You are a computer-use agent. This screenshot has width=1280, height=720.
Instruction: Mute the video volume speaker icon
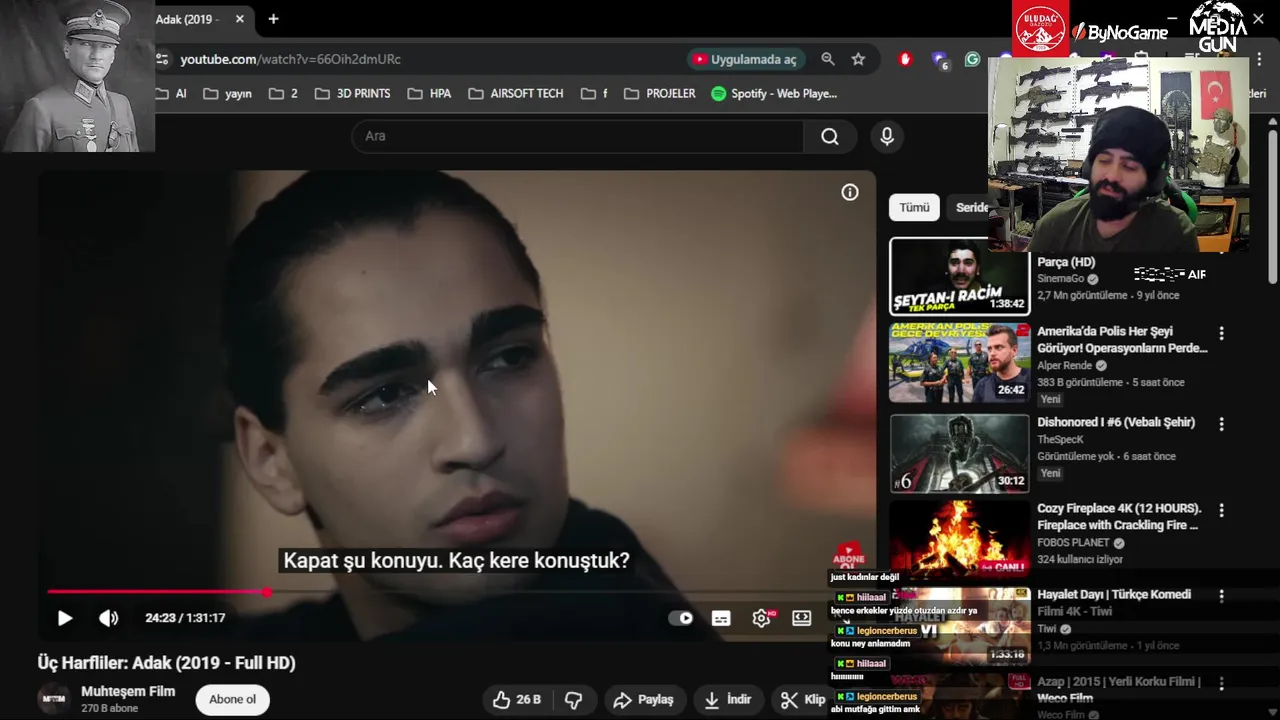click(108, 618)
